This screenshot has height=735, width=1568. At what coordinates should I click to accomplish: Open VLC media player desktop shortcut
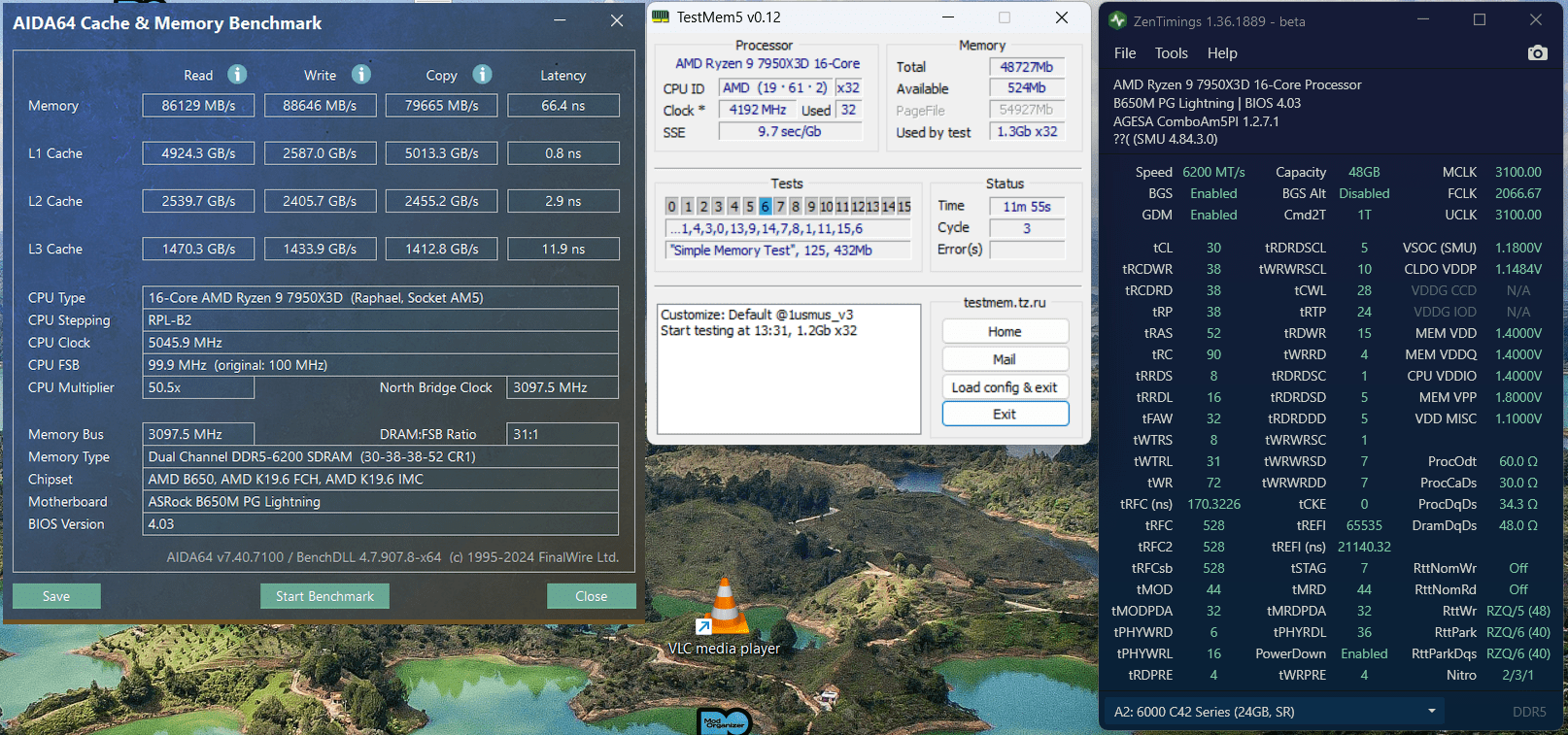point(724,618)
